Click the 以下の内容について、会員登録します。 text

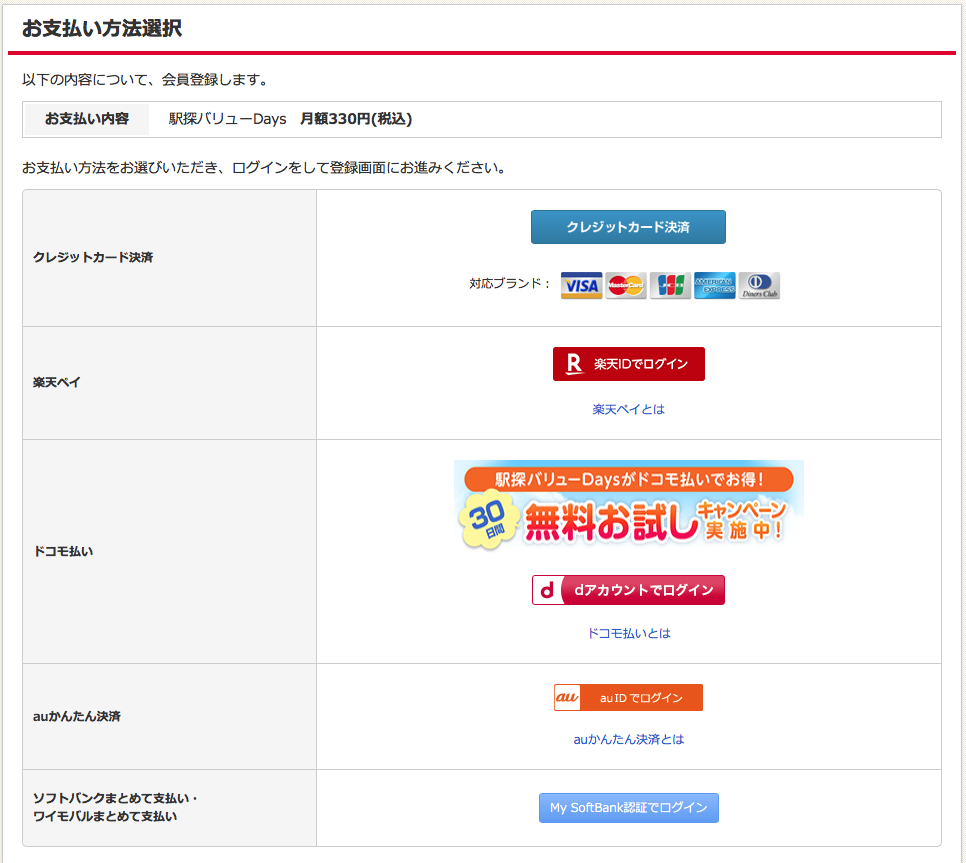[145, 79]
